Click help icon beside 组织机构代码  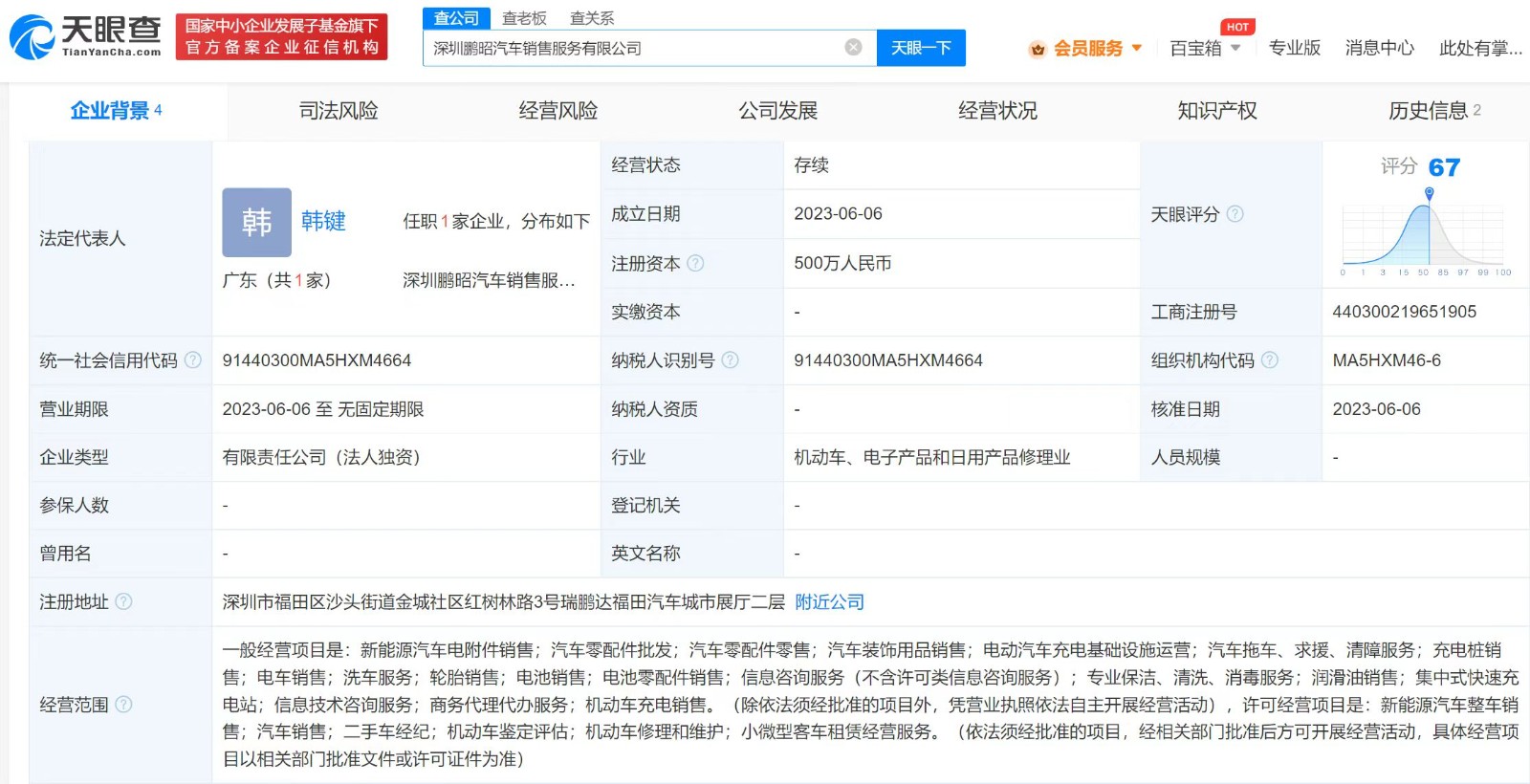click(1269, 360)
